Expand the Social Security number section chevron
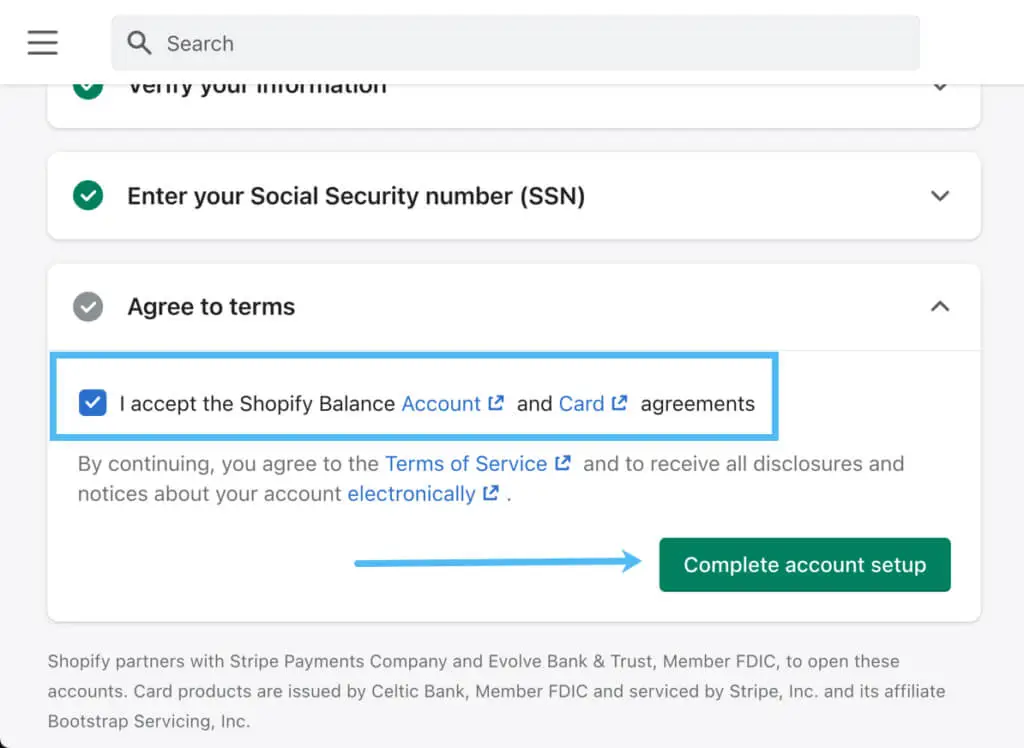The width and height of the screenshot is (1024, 748). point(940,196)
